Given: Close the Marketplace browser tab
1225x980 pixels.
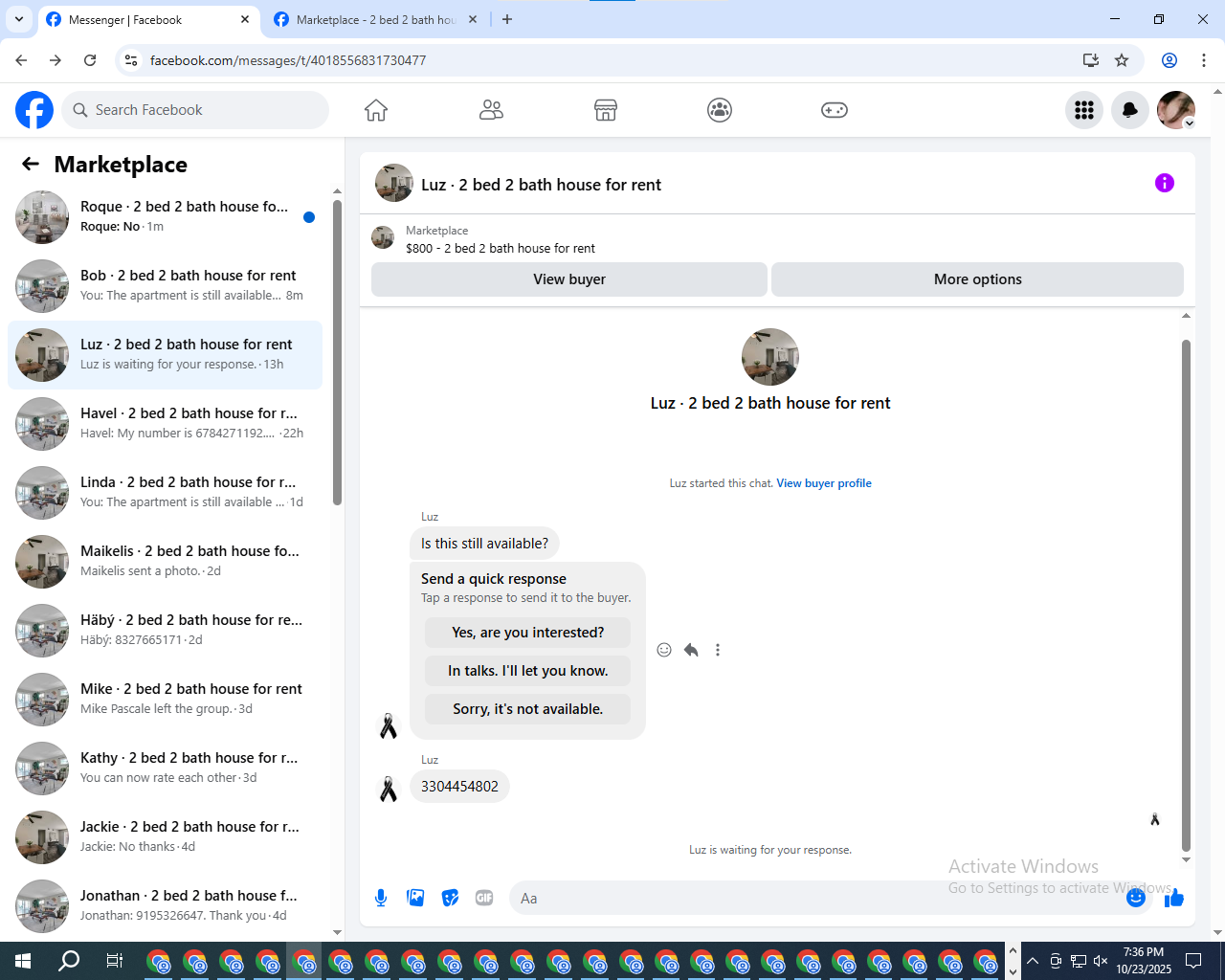Looking at the screenshot, I should [x=473, y=19].
